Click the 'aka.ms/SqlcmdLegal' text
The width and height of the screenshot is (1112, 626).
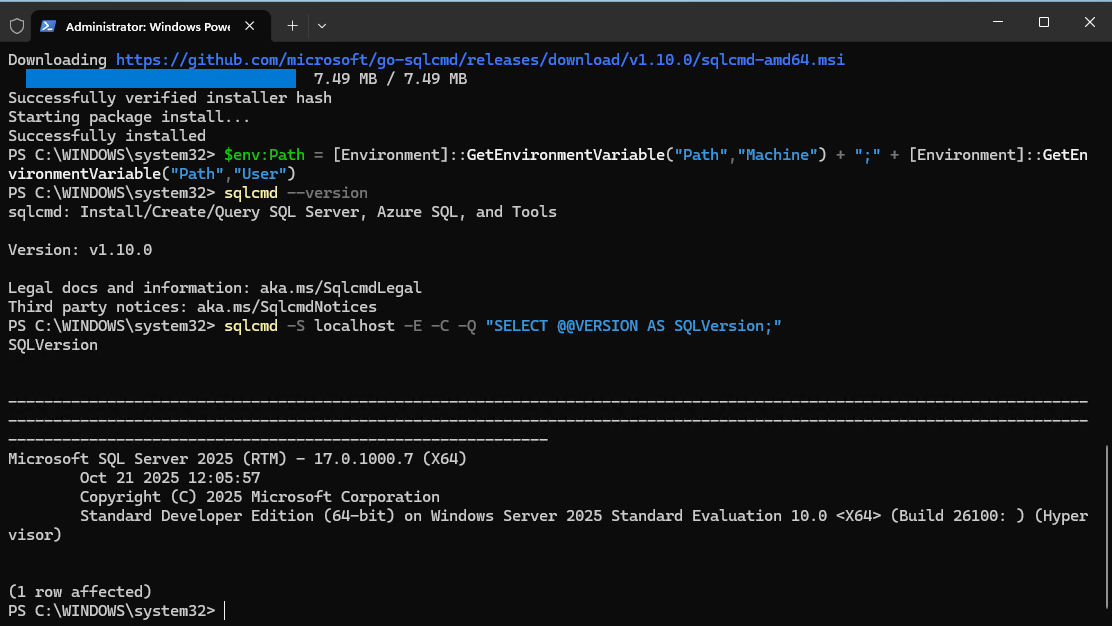(340, 288)
